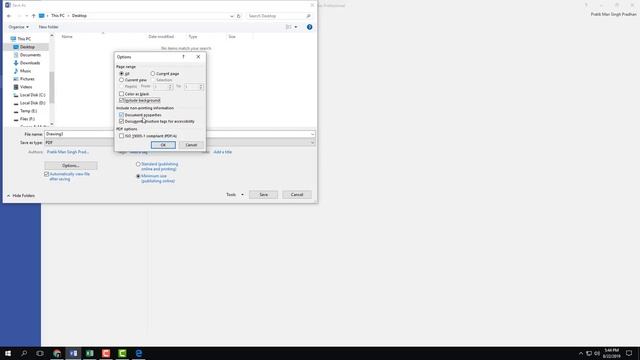Select Minimum size publishing online option
Viewport: 640px width, 360px height.
138,176
